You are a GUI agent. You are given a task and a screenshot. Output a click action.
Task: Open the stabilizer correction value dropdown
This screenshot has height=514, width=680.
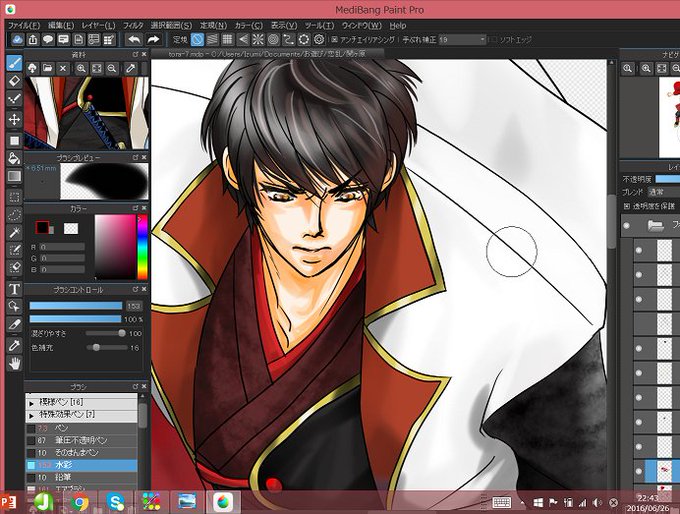462,39
